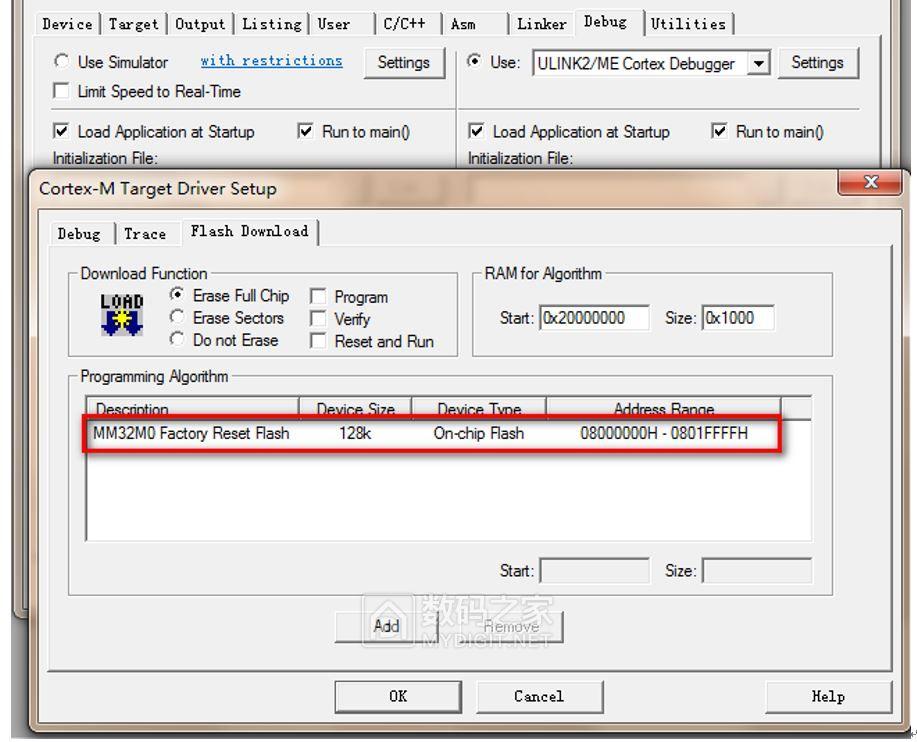917x742 pixels.
Task: Click the Help button
Action: coord(828,696)
